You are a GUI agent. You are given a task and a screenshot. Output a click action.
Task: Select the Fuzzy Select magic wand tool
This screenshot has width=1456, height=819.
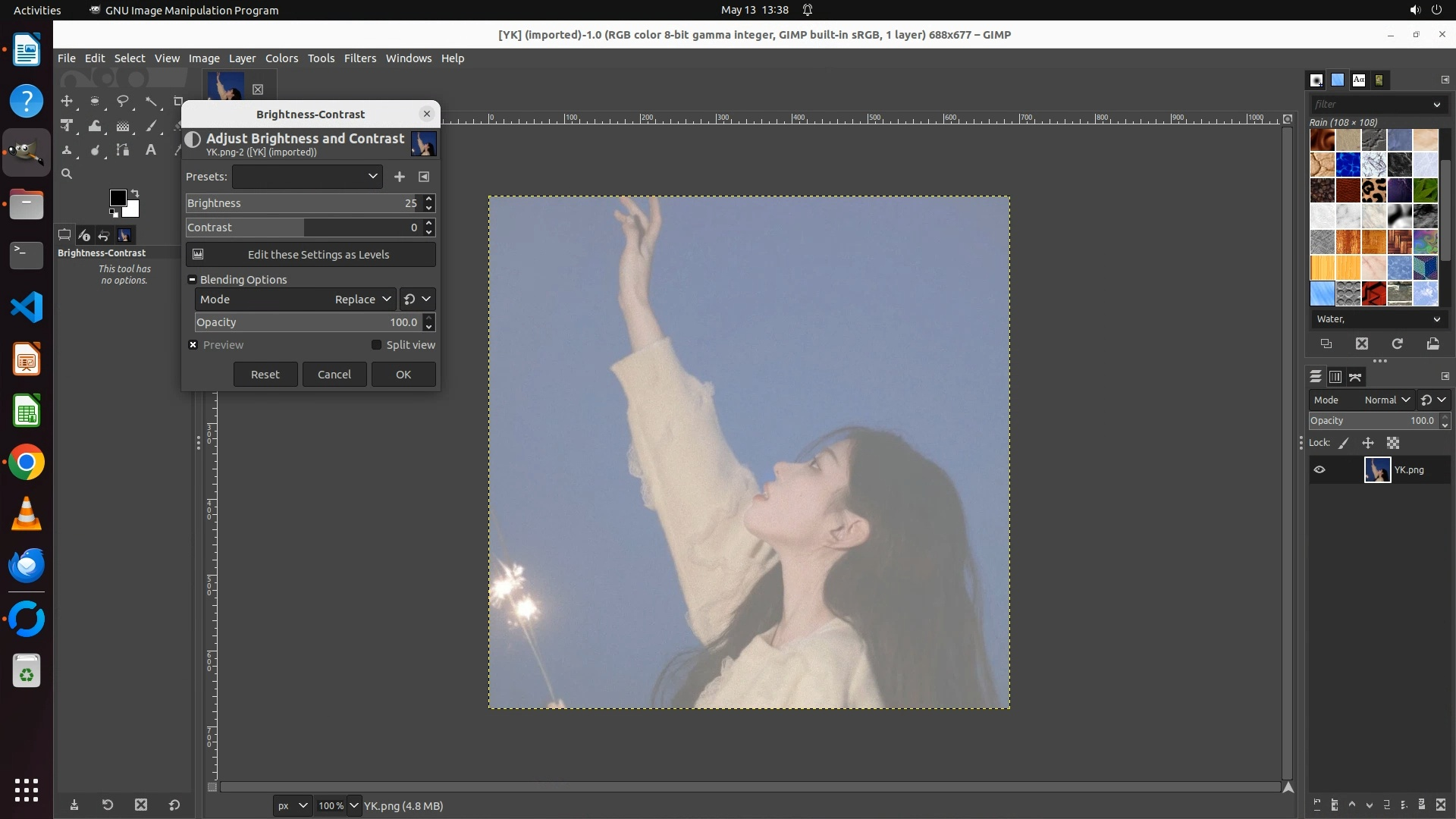(151, 101)
